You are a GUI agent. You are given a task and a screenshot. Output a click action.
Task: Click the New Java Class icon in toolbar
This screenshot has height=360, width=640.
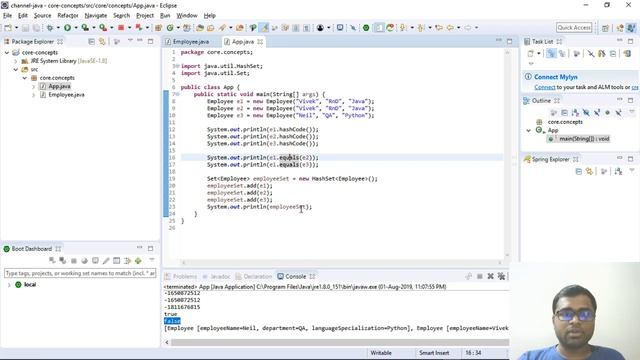pyautogui.click(x=170, y=28)
